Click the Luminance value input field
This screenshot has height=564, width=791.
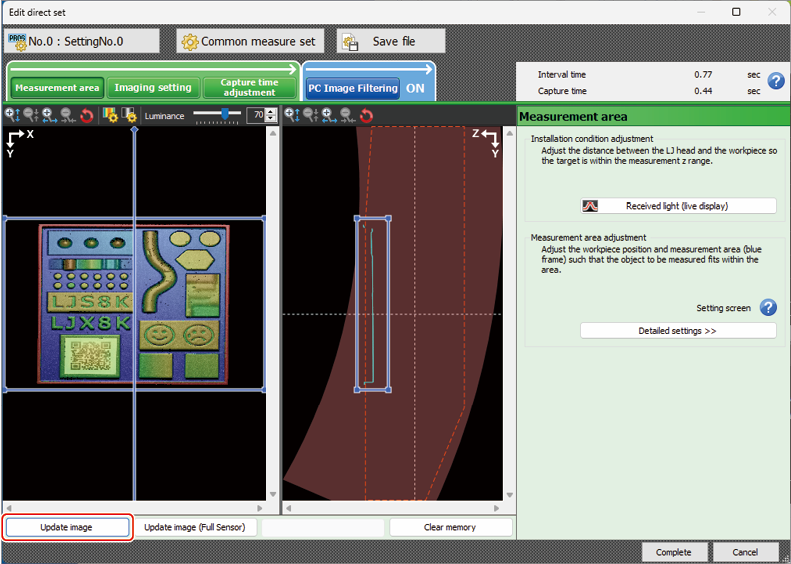(256, 116)
